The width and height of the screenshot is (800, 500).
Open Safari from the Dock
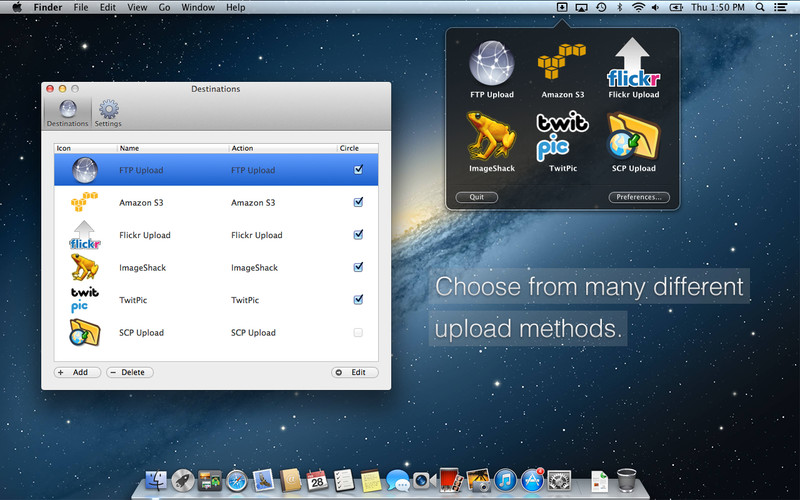pos(237,481)
